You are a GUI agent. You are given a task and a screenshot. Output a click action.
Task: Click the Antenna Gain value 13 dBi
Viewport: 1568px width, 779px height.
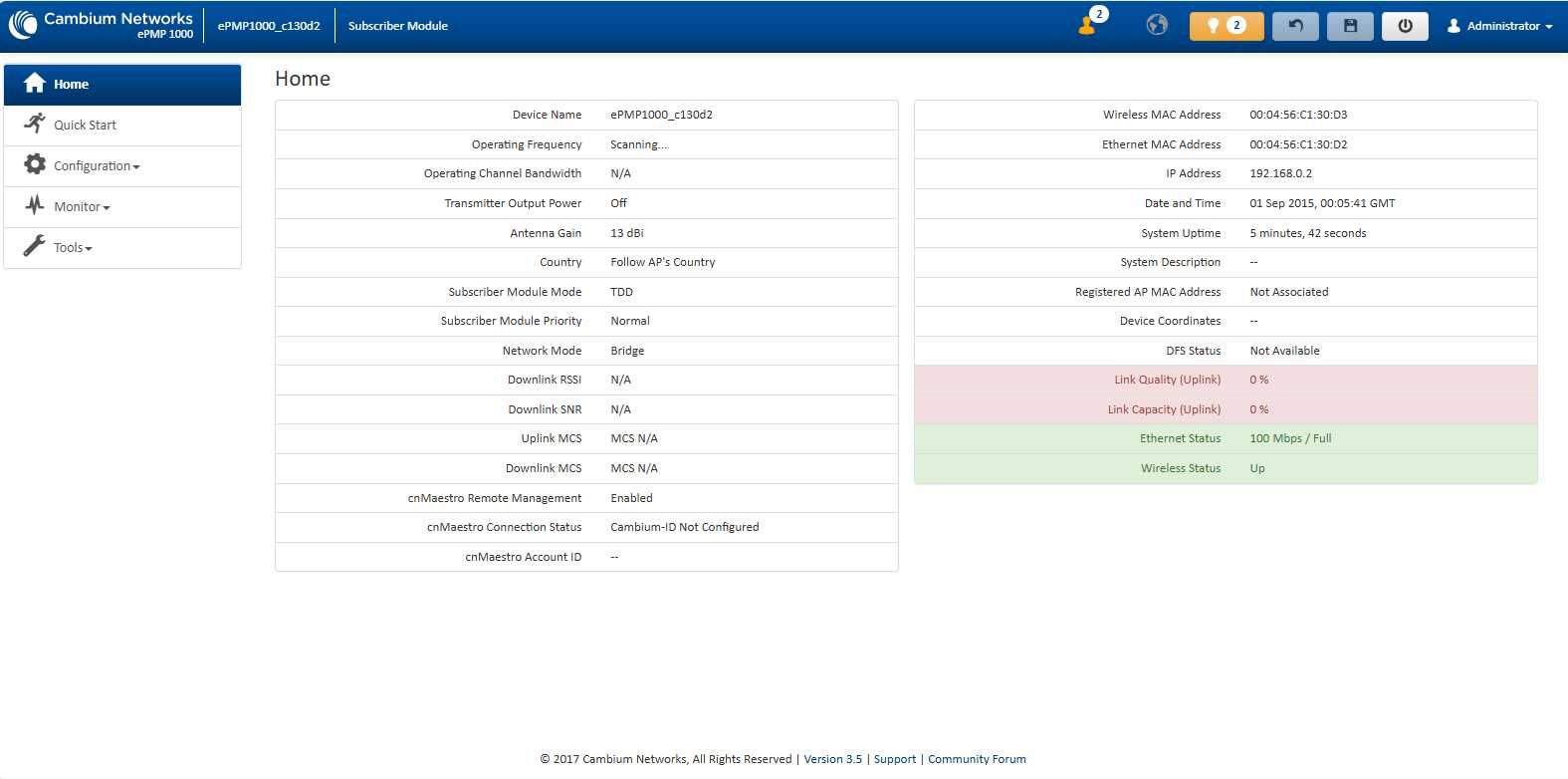(x=627, y=233)
